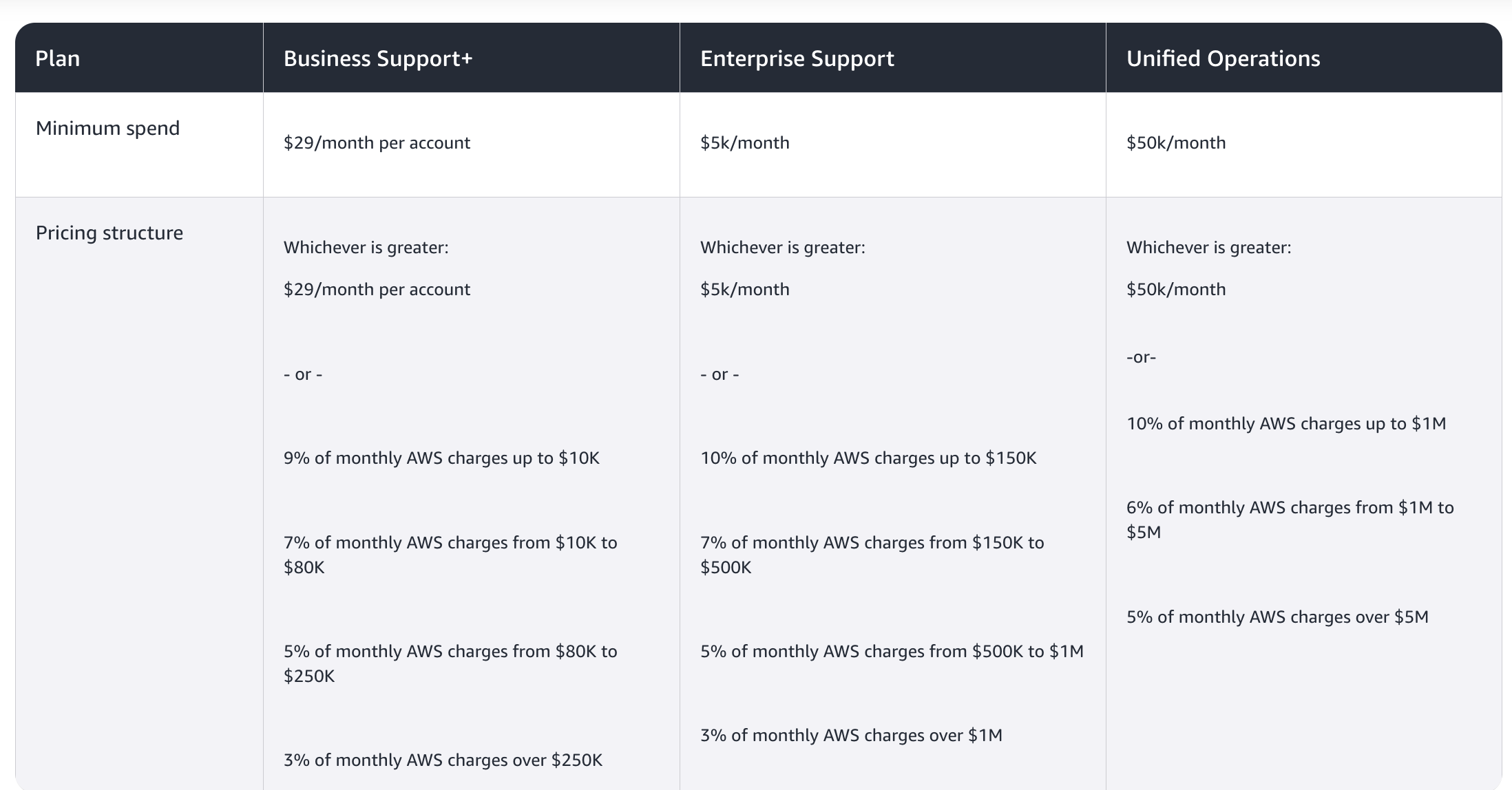Select the Minimum spend row label
The height and width of the screenshot is (790, 1512).
[x=107, y=129]
